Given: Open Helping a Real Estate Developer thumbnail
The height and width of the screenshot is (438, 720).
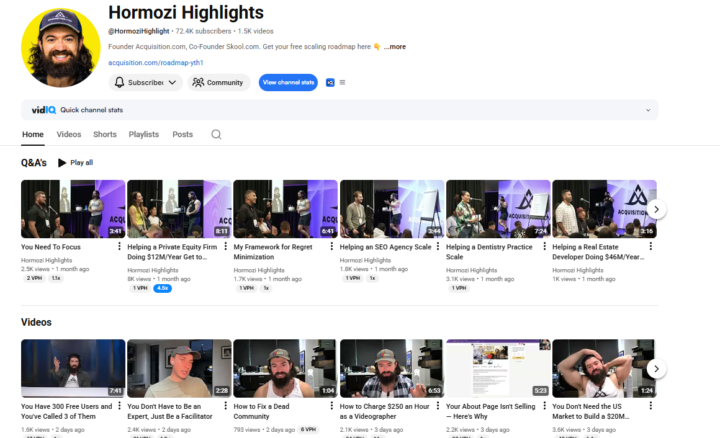Looking at the screenshot, I should point(604,209).
